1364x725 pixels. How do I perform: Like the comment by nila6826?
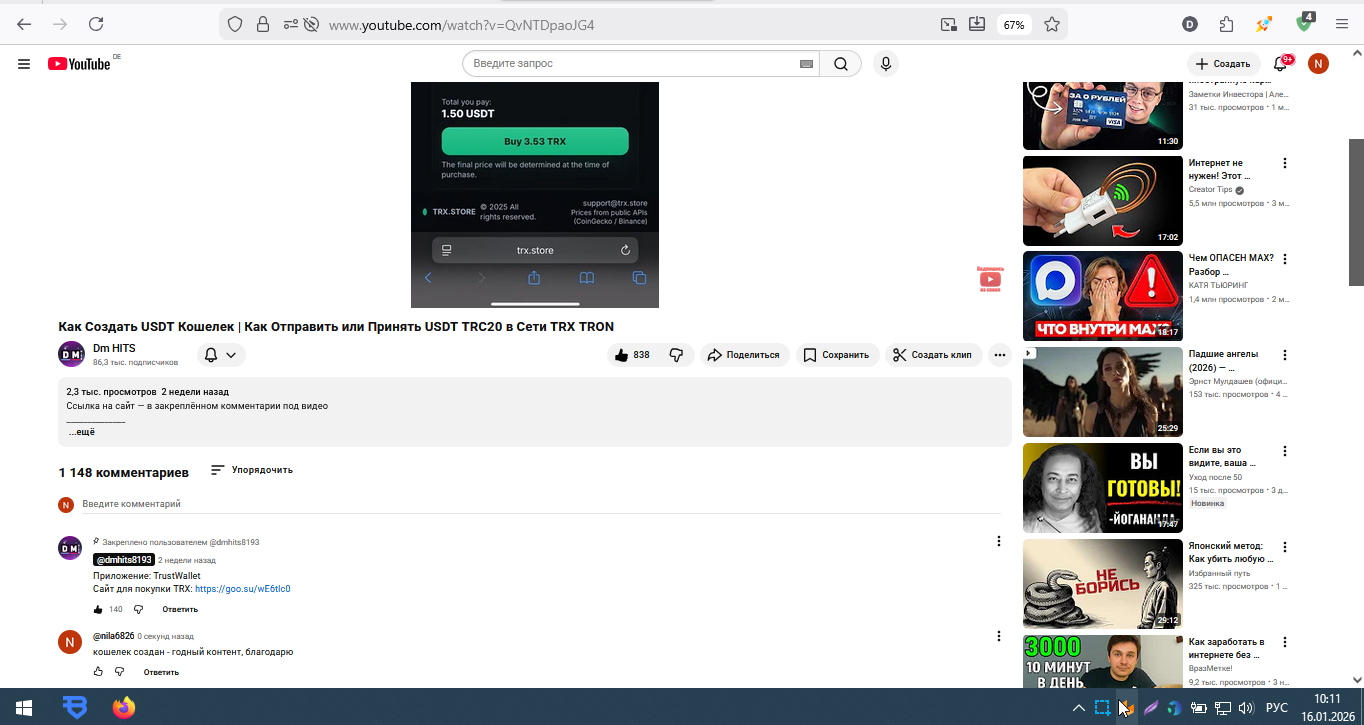(x=98, y=672)
